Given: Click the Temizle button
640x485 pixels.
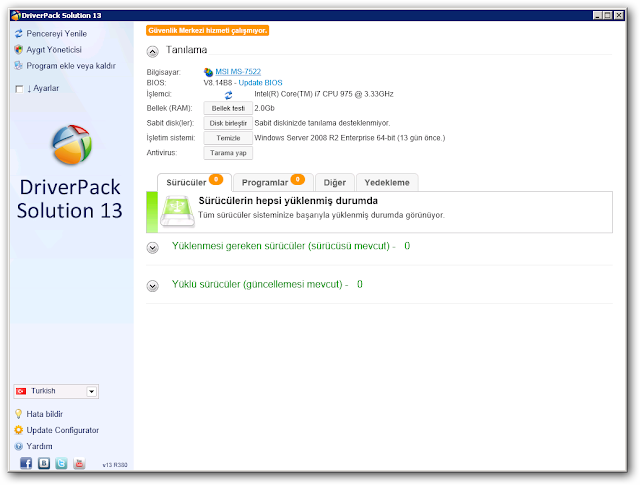Looking at the screenshot, I should tap(228, 138).
